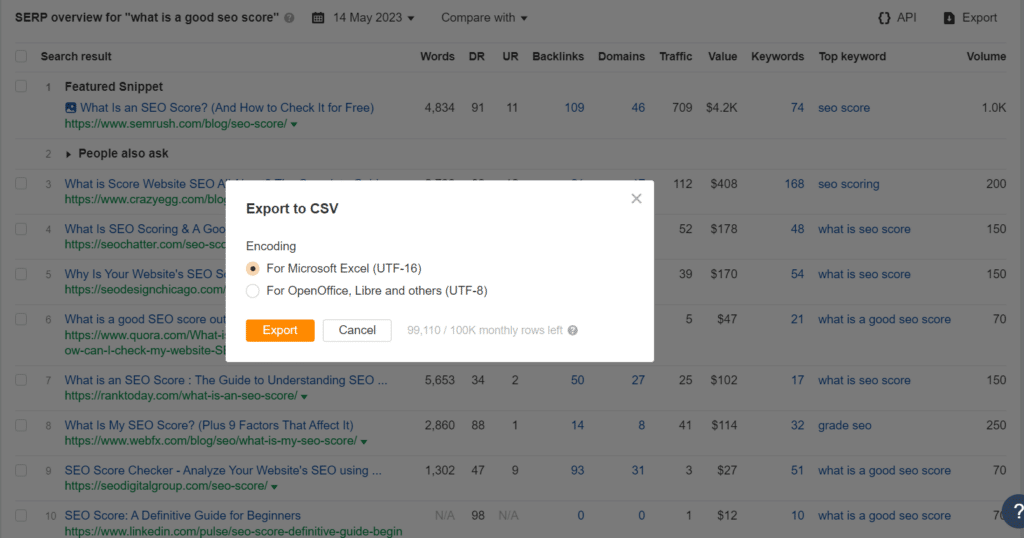Sort by the Traffic column header
The width and height of the screenshot is (1024, 538).
[675, 56]
